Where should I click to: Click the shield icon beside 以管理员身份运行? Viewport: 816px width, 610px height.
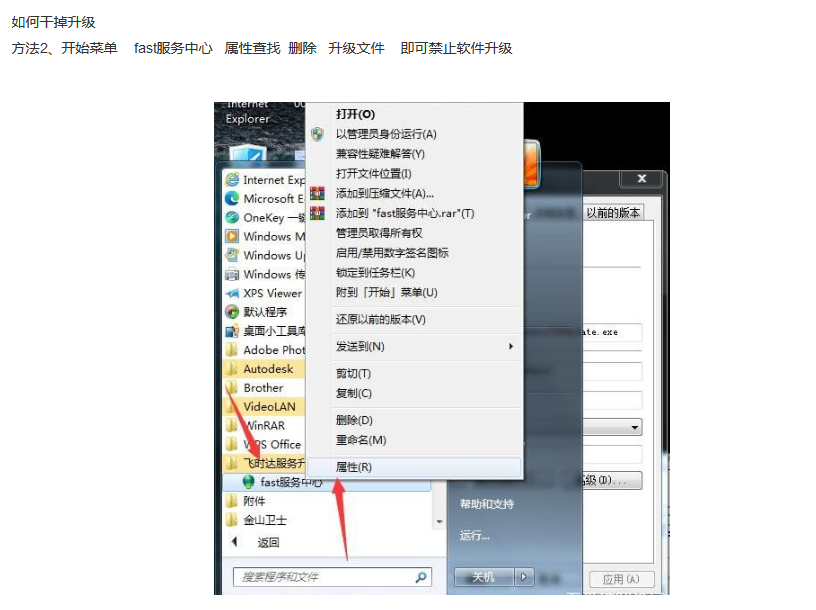317,134
